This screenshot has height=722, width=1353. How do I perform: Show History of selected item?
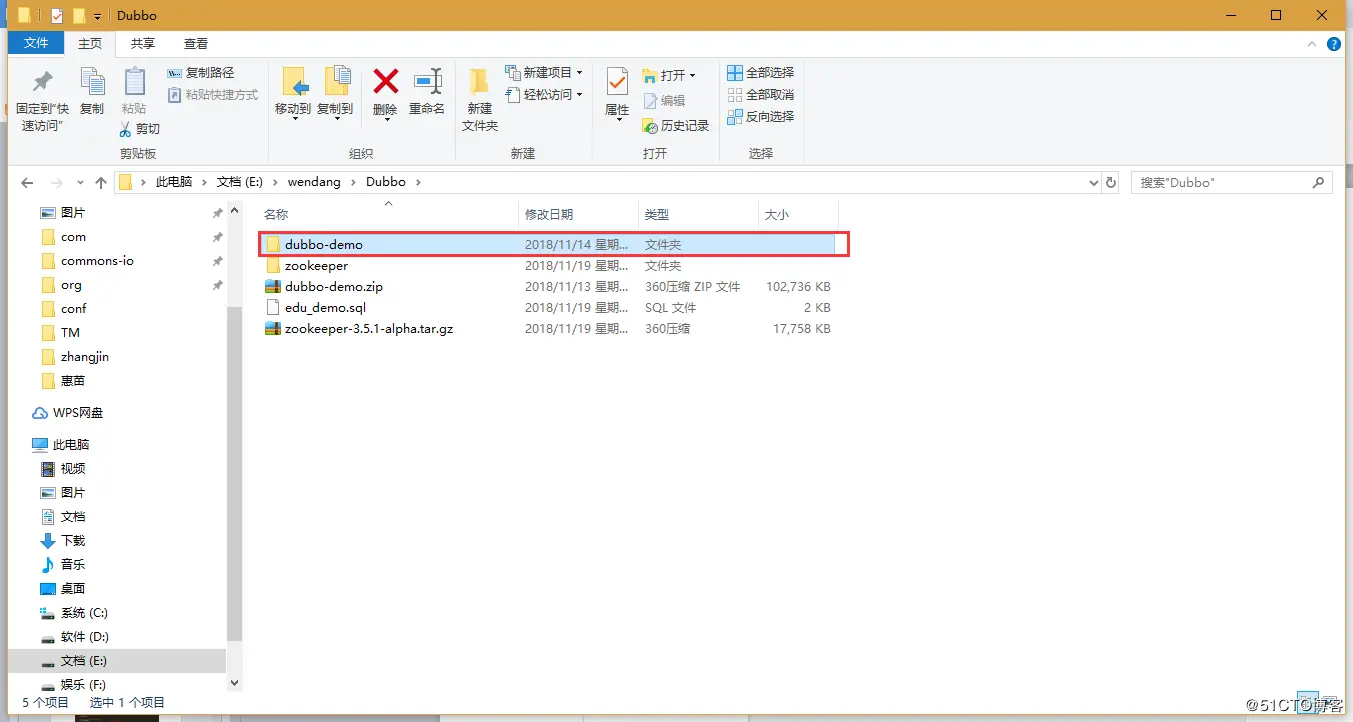pyautogui.click(x=676, y=126)
